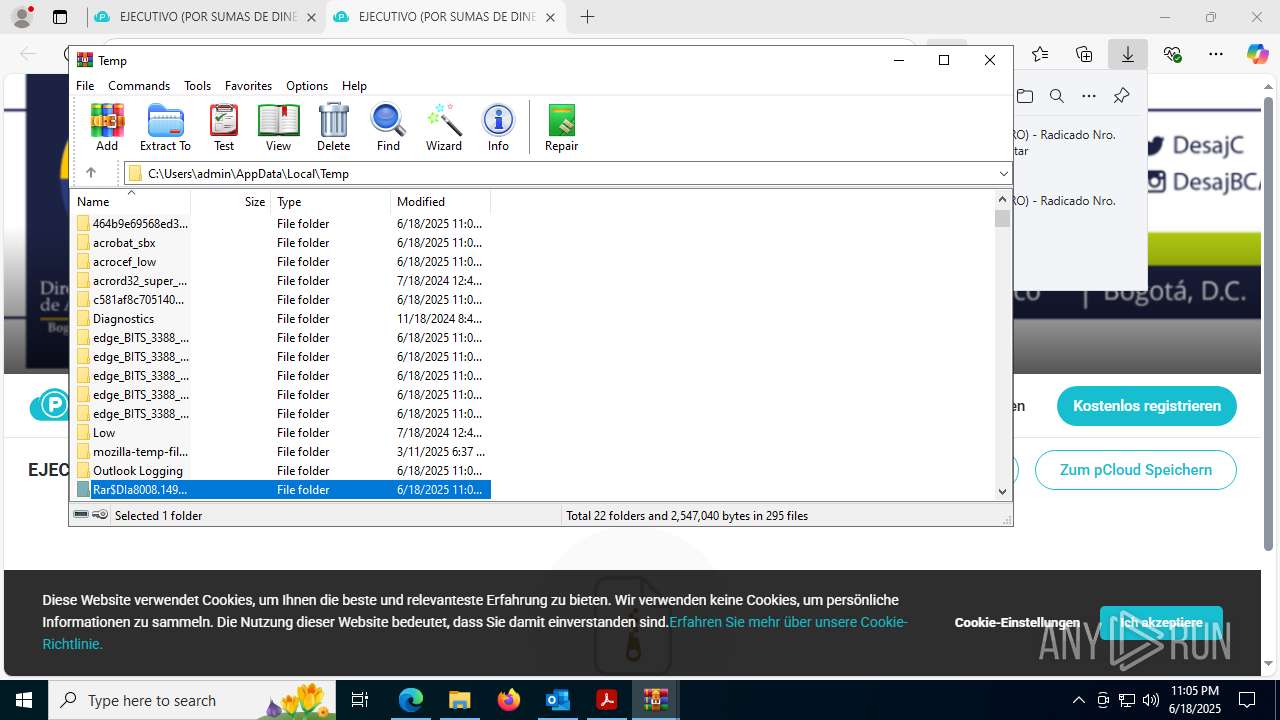
Task: Open Edge Copilot icon
Action: click(1257, 54)
